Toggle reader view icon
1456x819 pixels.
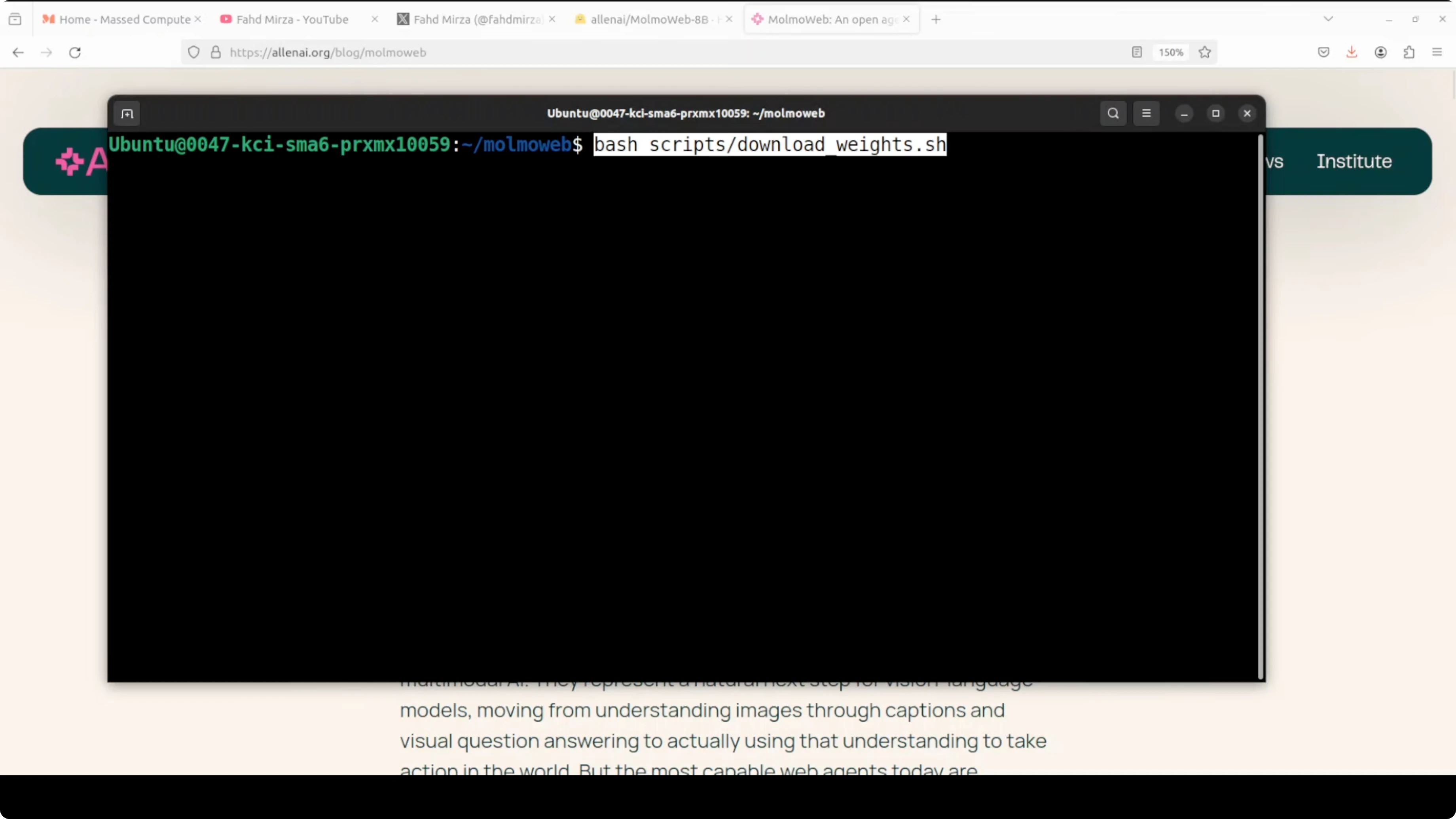1137,53
